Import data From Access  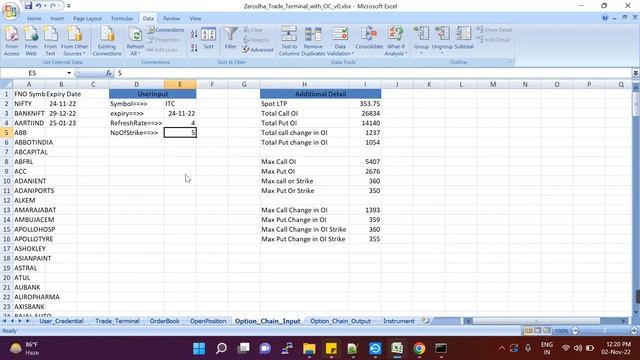tap(11, 41)
